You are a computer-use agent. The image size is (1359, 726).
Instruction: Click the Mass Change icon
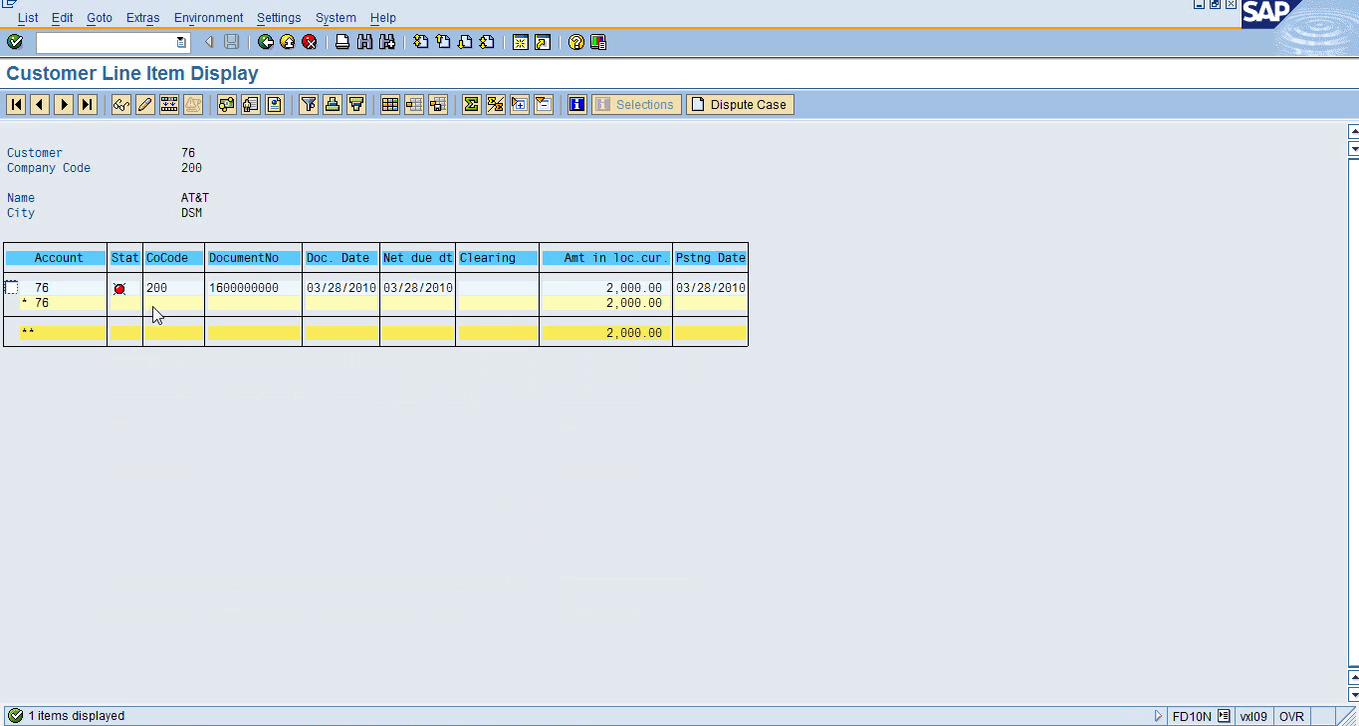coord(169,104)
